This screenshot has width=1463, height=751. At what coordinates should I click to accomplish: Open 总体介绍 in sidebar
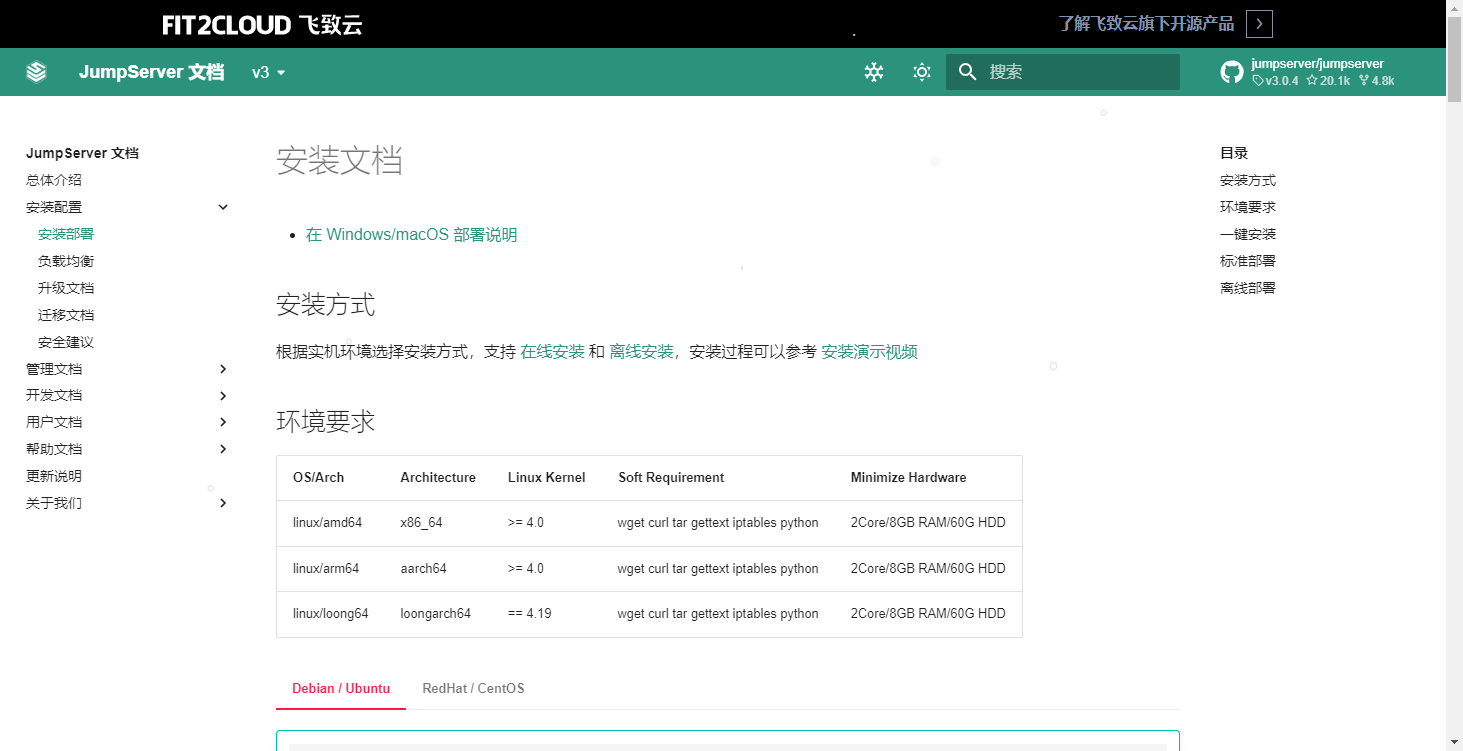(x=54, y=180)
